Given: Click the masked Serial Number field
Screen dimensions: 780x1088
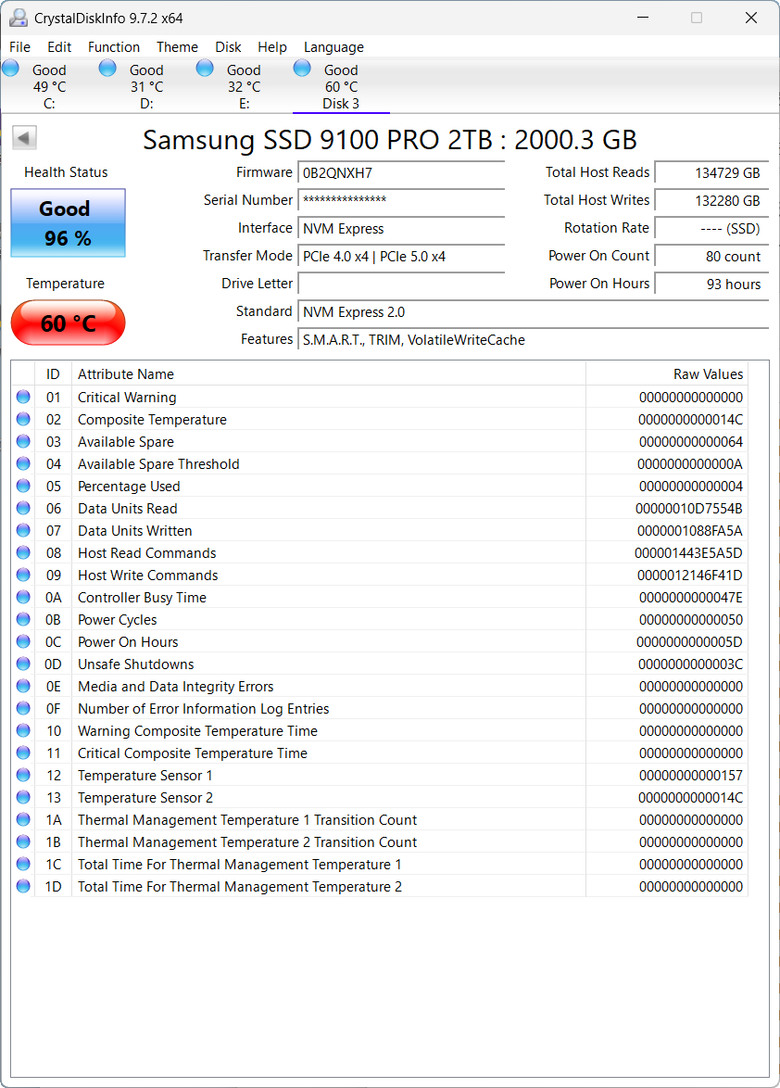Looking at the screenshot, I should [x=401, y=200].
